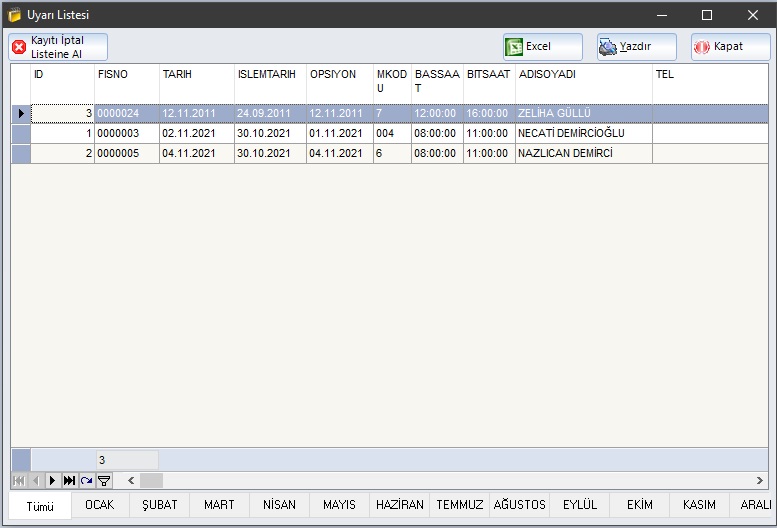Select the Tümü tab
The height and width of the screenshot is (528, 777).
[x=41, y=506]
